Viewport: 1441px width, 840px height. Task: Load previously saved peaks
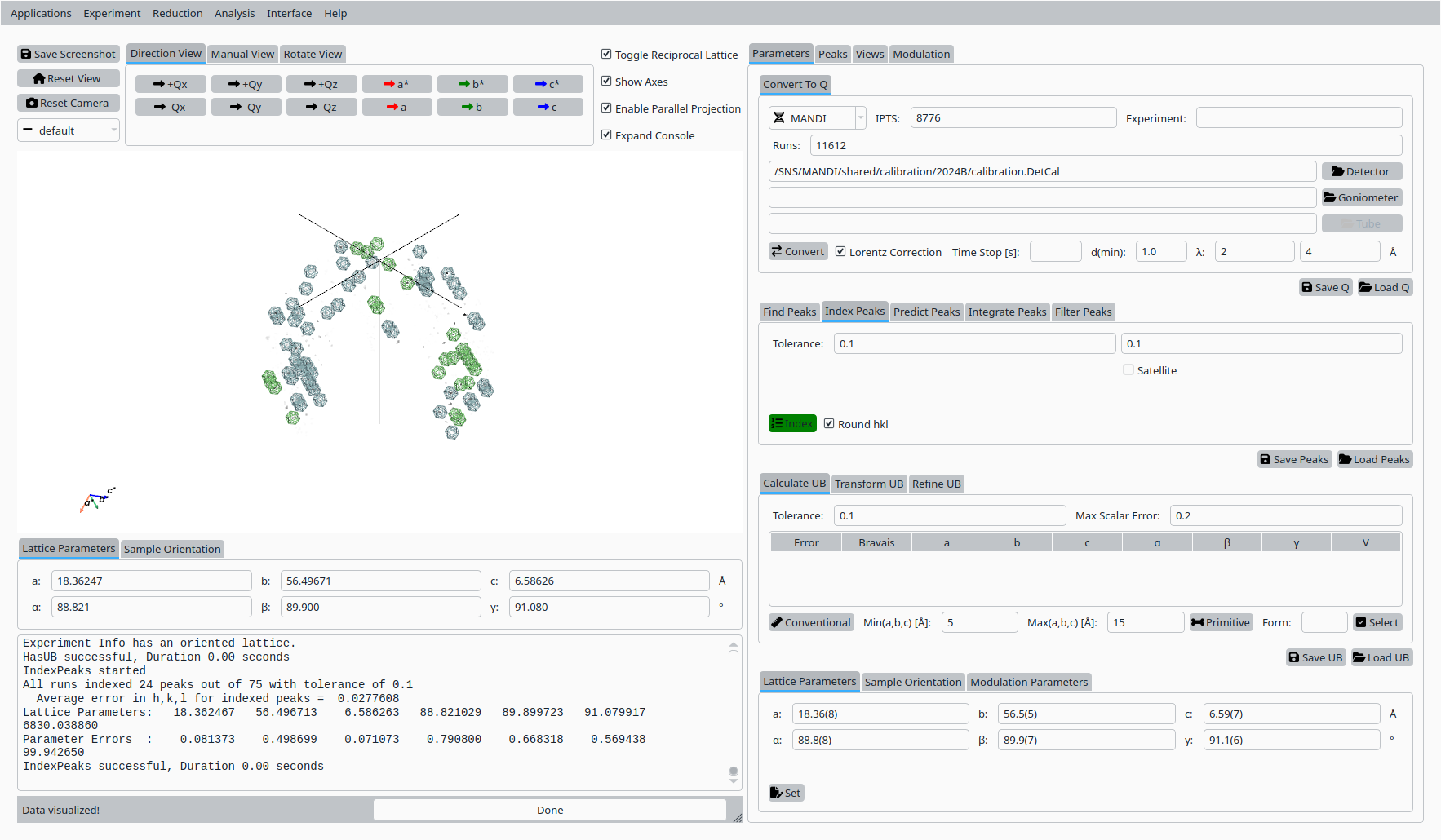(x=1374, y=459)
